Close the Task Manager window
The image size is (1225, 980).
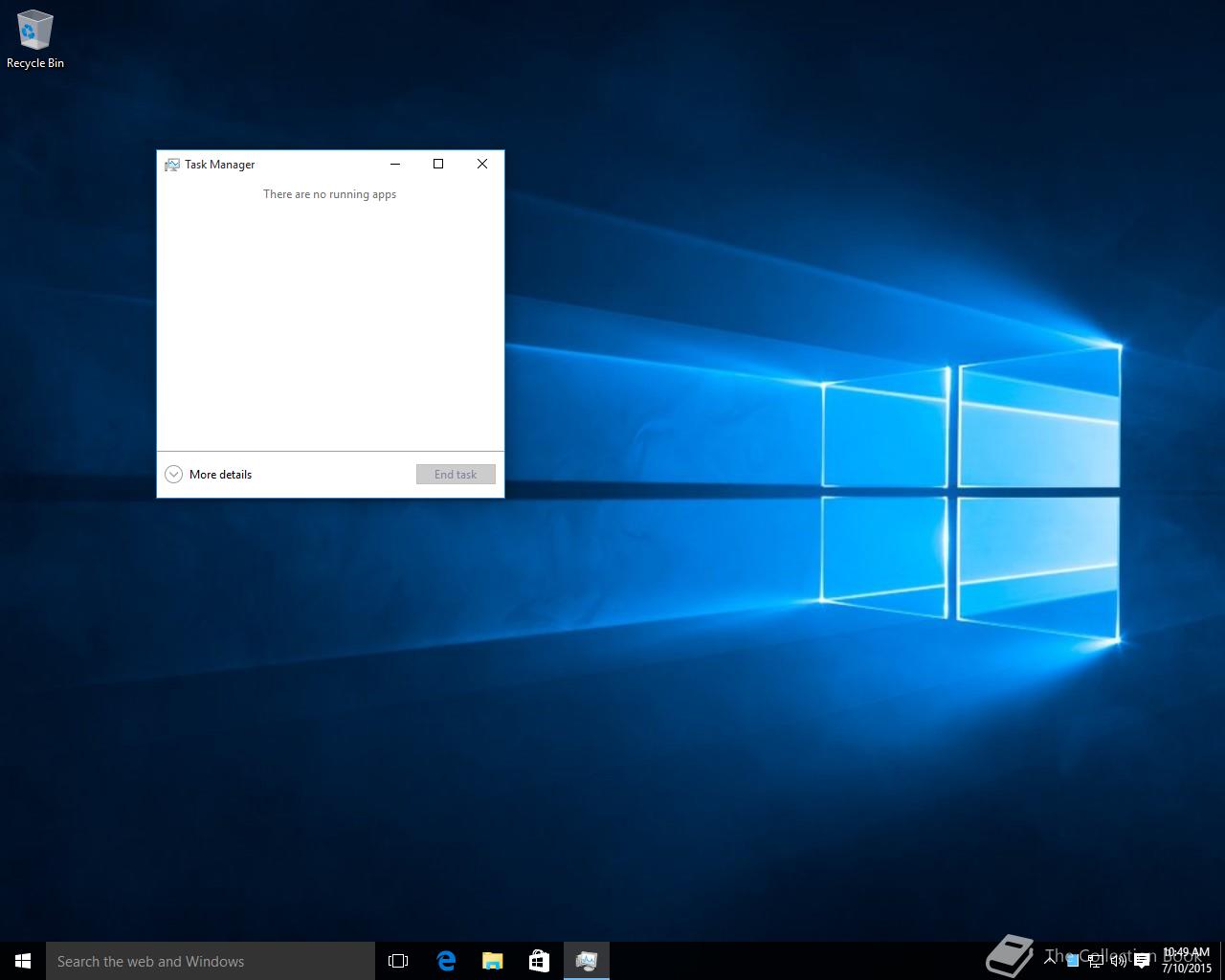coord(482,164)
